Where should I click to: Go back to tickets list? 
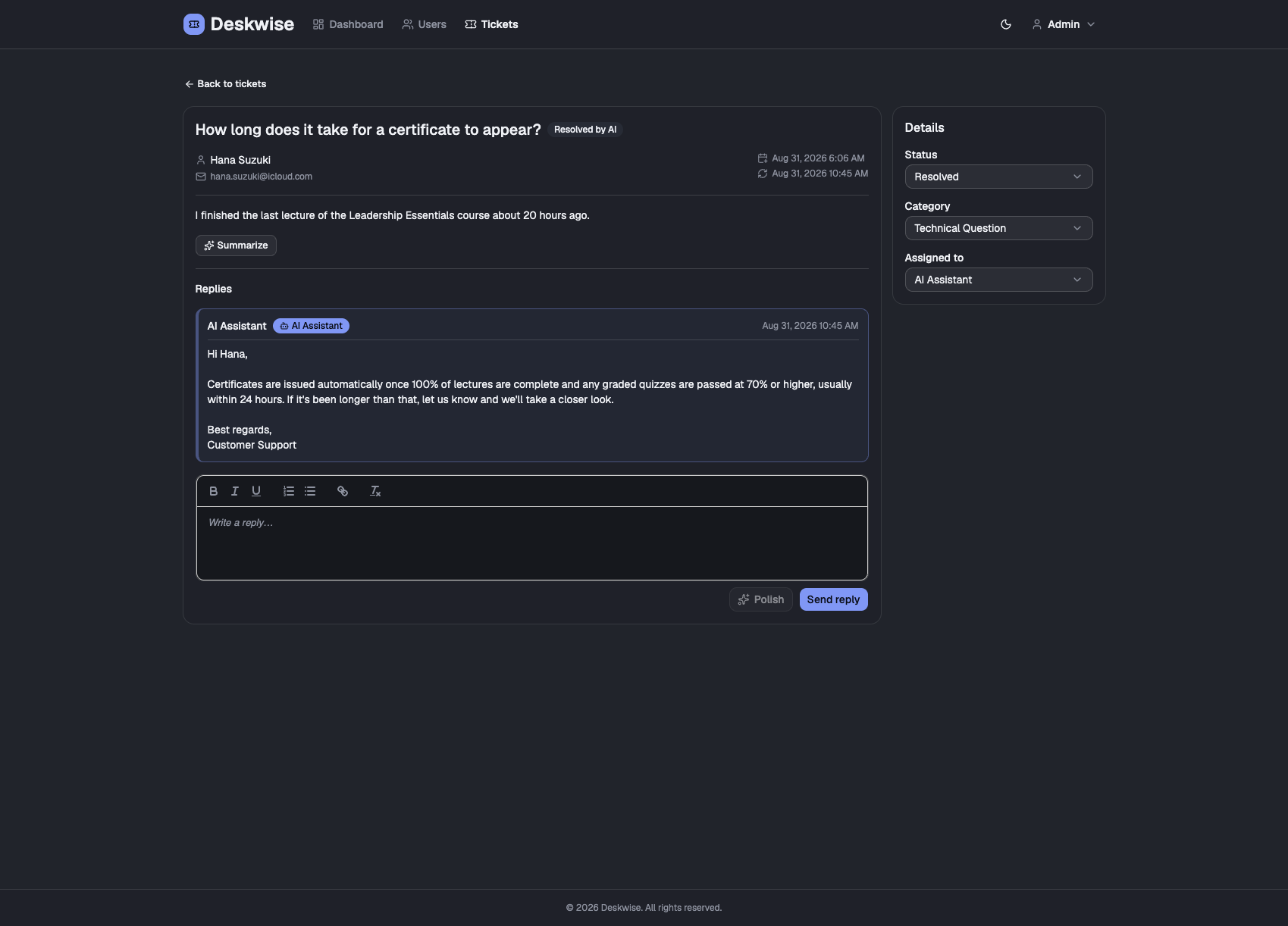coord(226,84)
